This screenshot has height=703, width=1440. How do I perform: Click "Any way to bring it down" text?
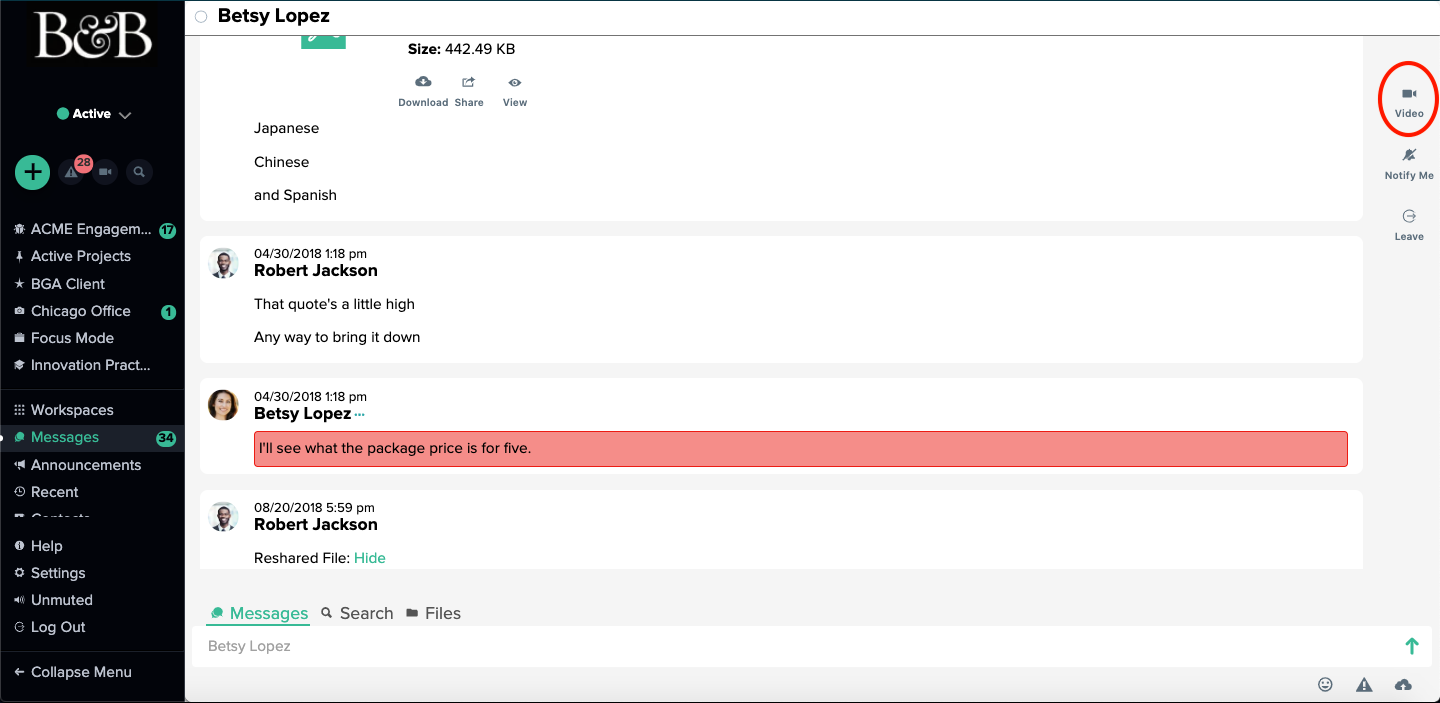(x=337, y=337)
